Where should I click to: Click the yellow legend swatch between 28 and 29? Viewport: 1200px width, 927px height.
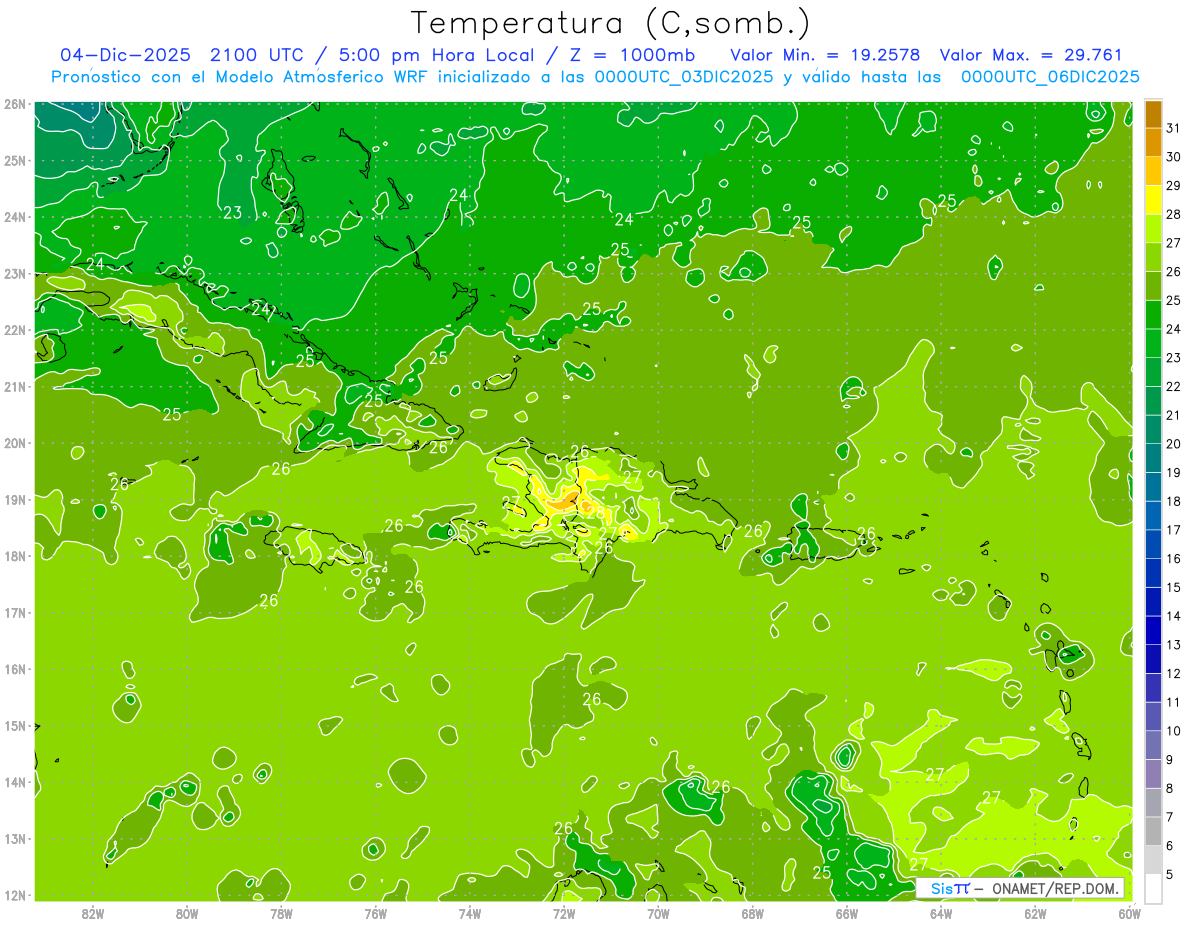1154,200
